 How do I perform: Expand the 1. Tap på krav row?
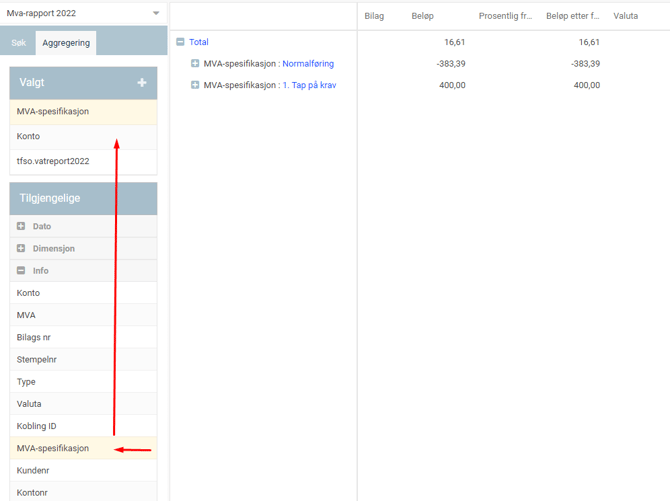point(195,85)
